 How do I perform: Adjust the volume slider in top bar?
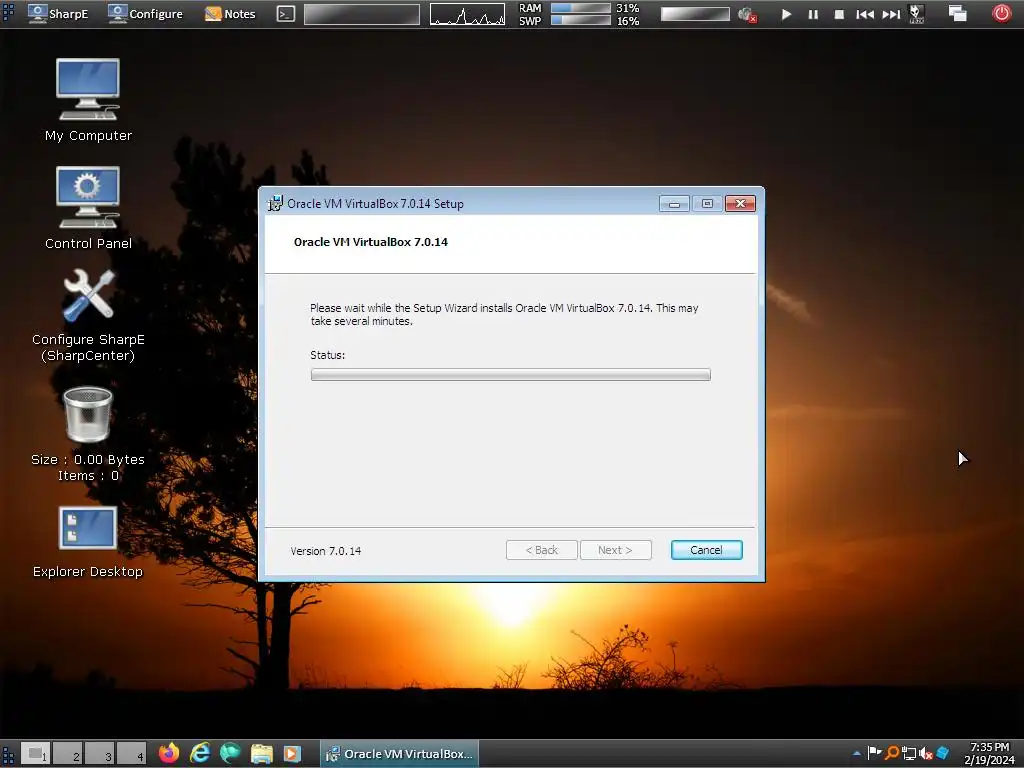click(x=695, y=14)
